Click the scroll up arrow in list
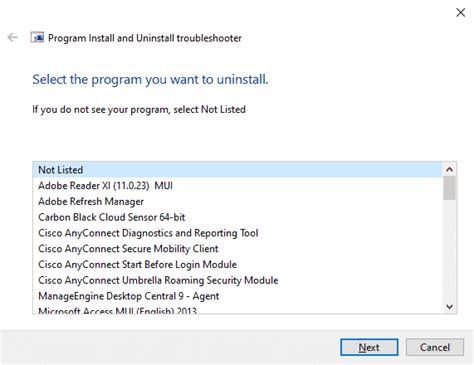 449,169
